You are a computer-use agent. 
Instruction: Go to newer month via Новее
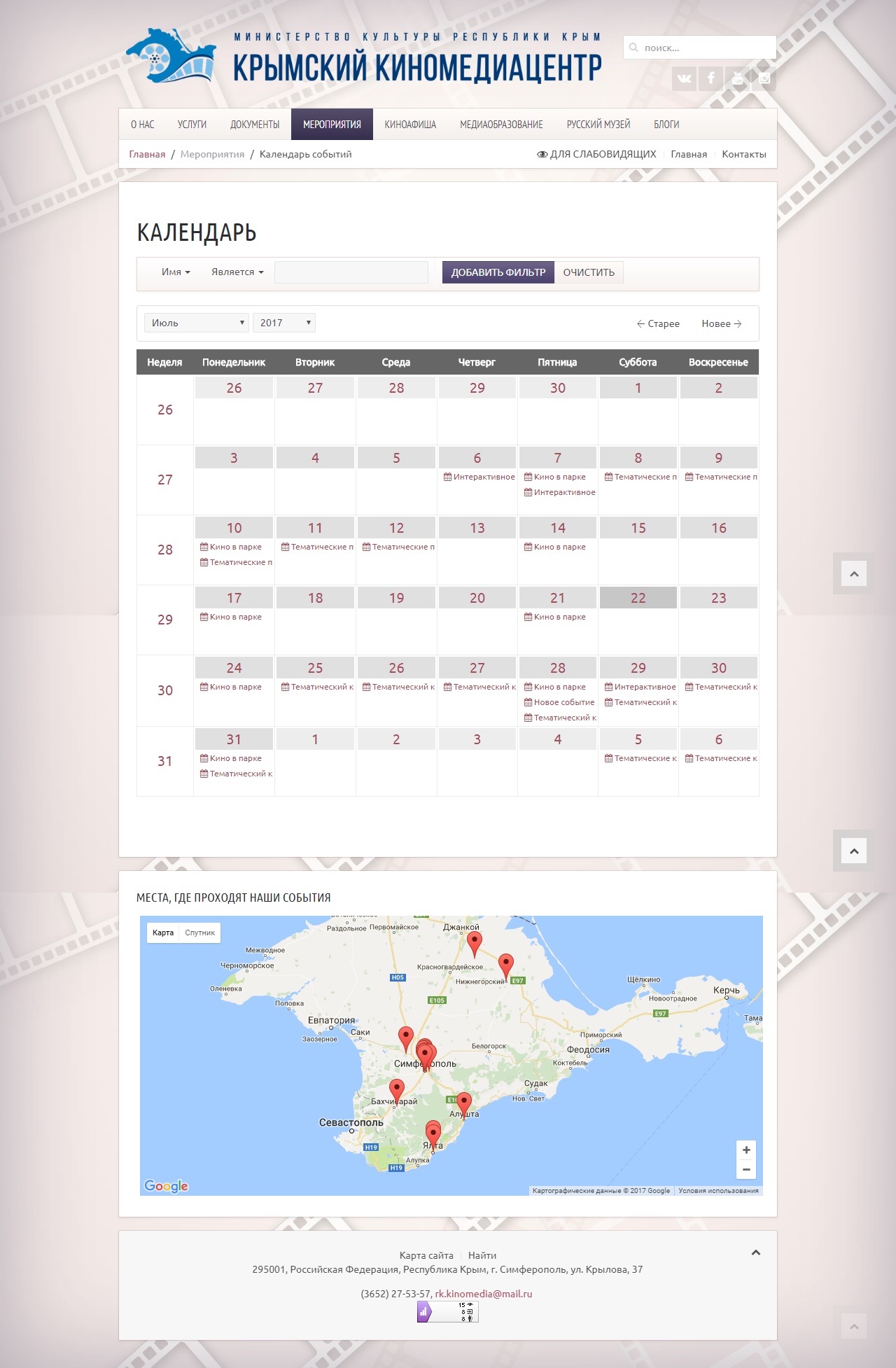point(721,323)
